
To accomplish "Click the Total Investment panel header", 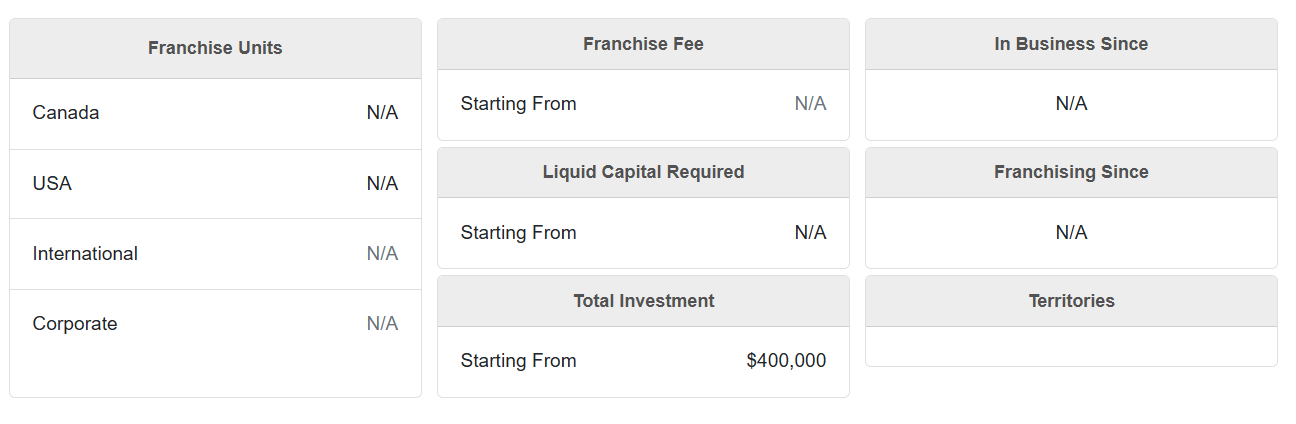I will point(643,301).
